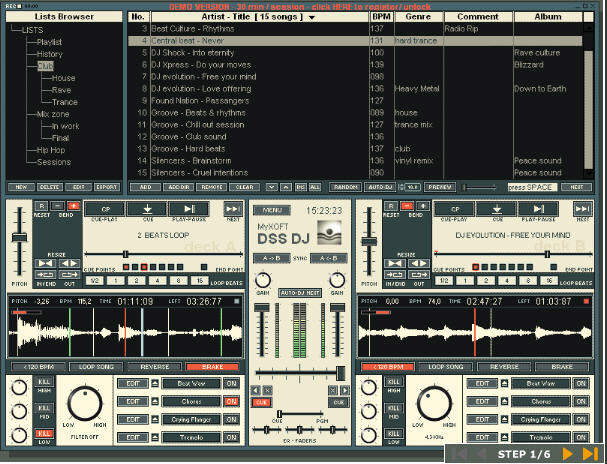Image resolution: width=607 pixels, height=464 pixels.
Task: Click the red Deck A pitch bend plus button
Action: pos(73,206)
